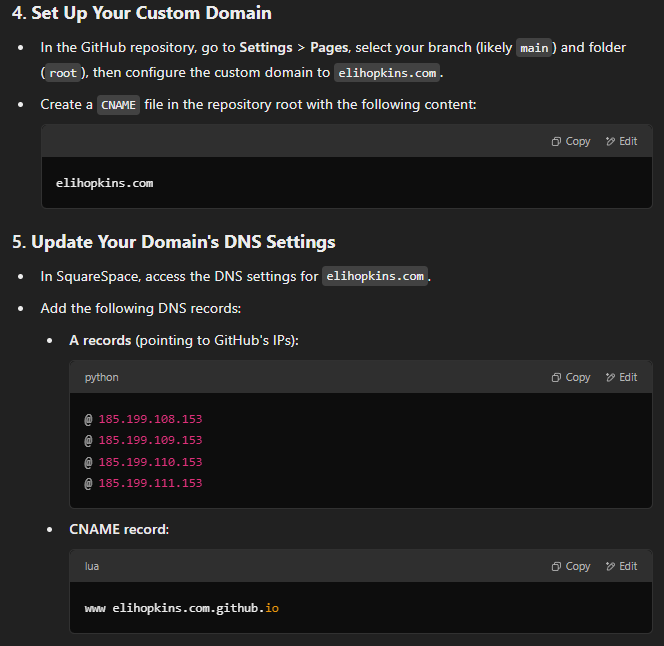Click inline elihopkins.com in the custom domain sentence

click(387, 73)
